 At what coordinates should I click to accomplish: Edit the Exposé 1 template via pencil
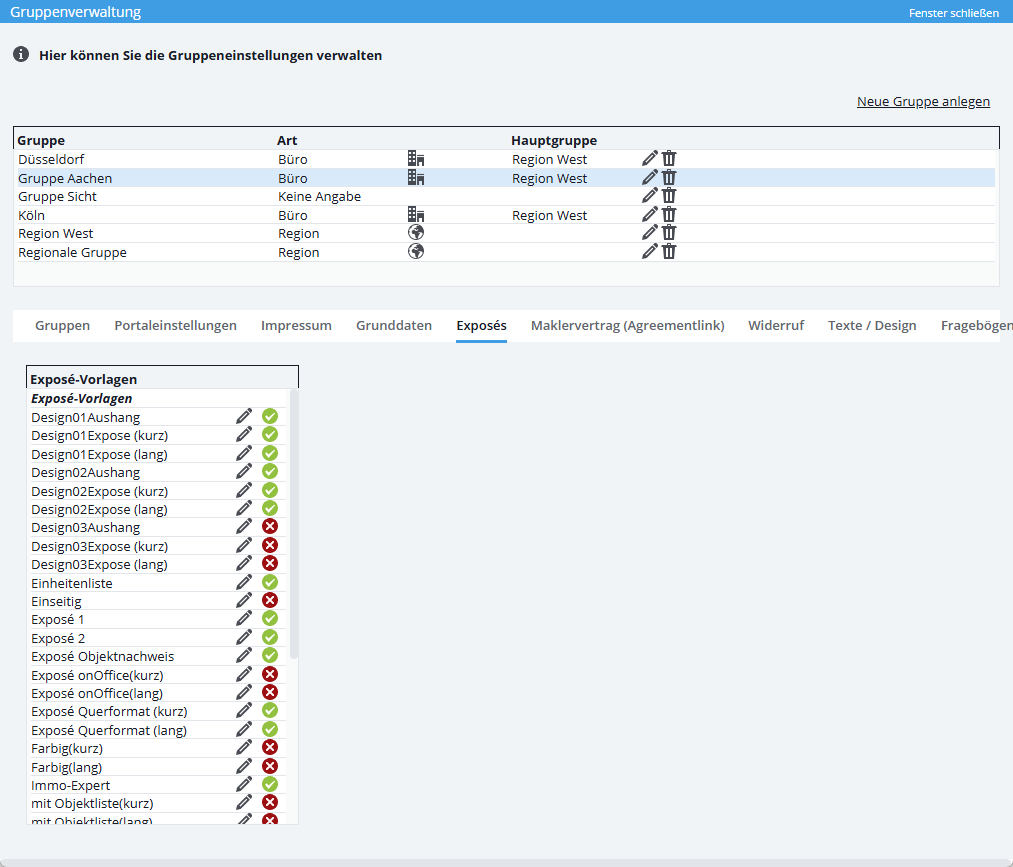coord(244,618)
